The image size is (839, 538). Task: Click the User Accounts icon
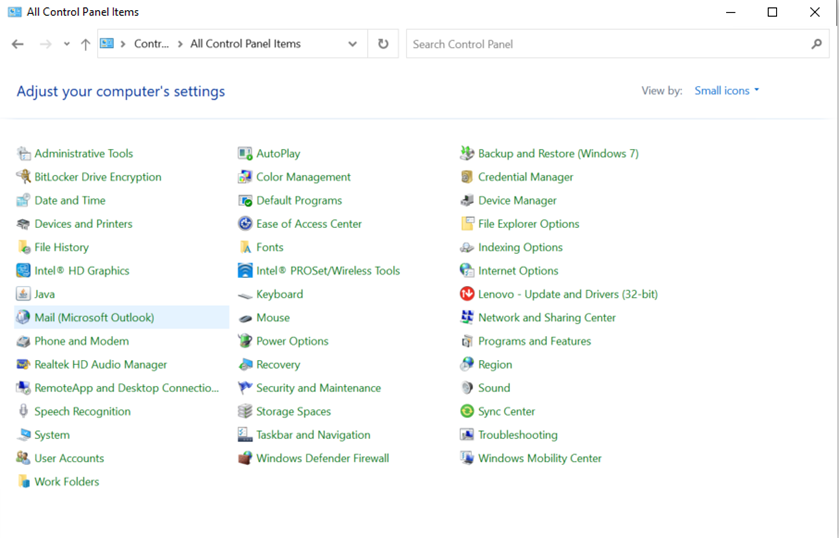point(23,458)
